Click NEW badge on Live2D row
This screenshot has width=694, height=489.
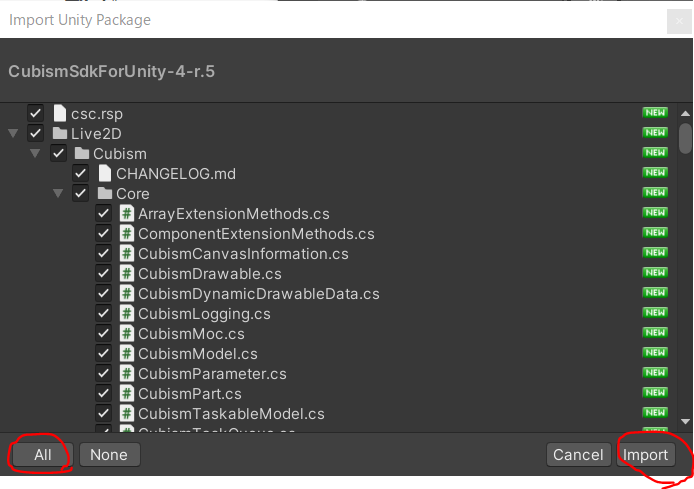[655, 133]
